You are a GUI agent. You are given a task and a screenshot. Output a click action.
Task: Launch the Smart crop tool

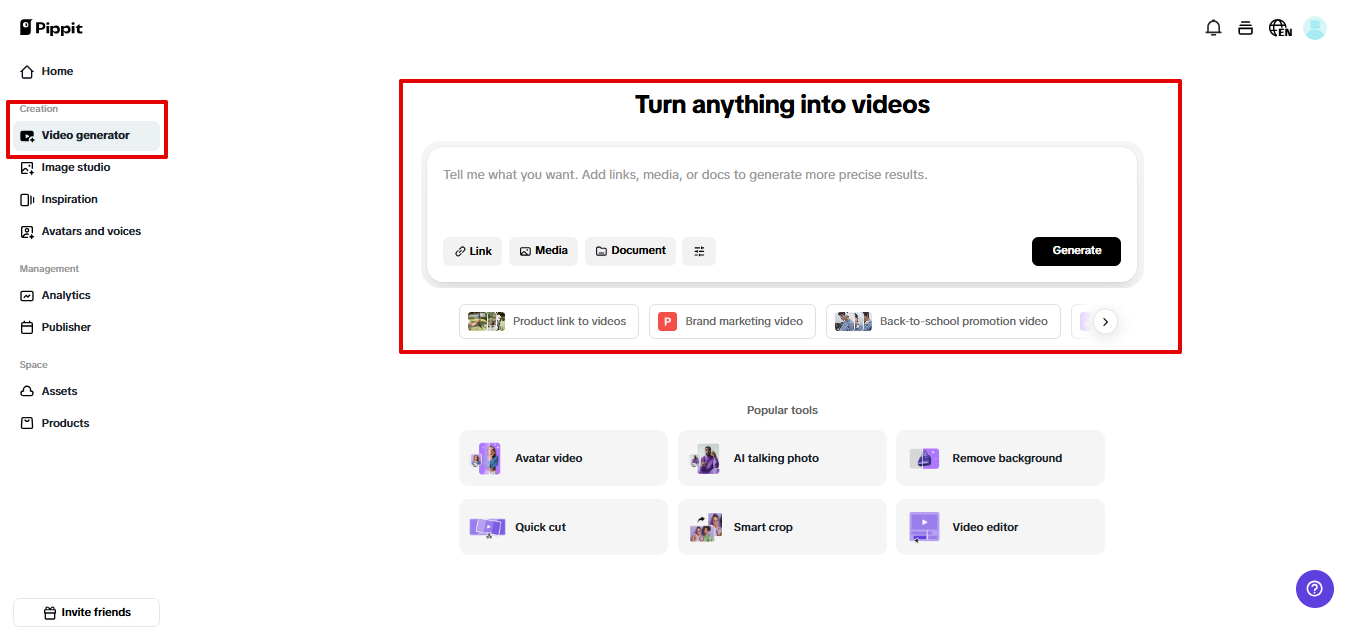[x=781, y=526]
